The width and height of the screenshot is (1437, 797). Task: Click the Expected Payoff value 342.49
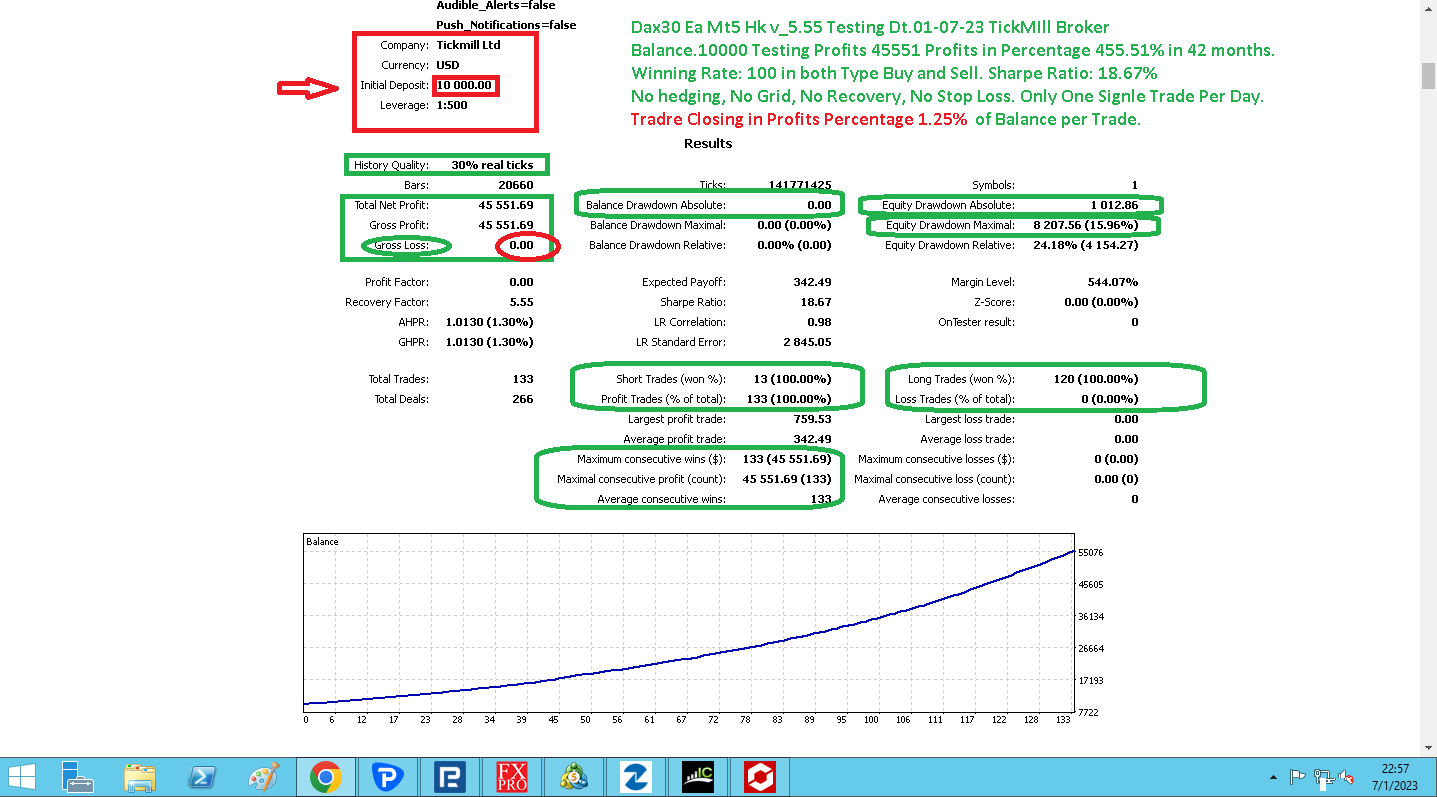(810, 282)
